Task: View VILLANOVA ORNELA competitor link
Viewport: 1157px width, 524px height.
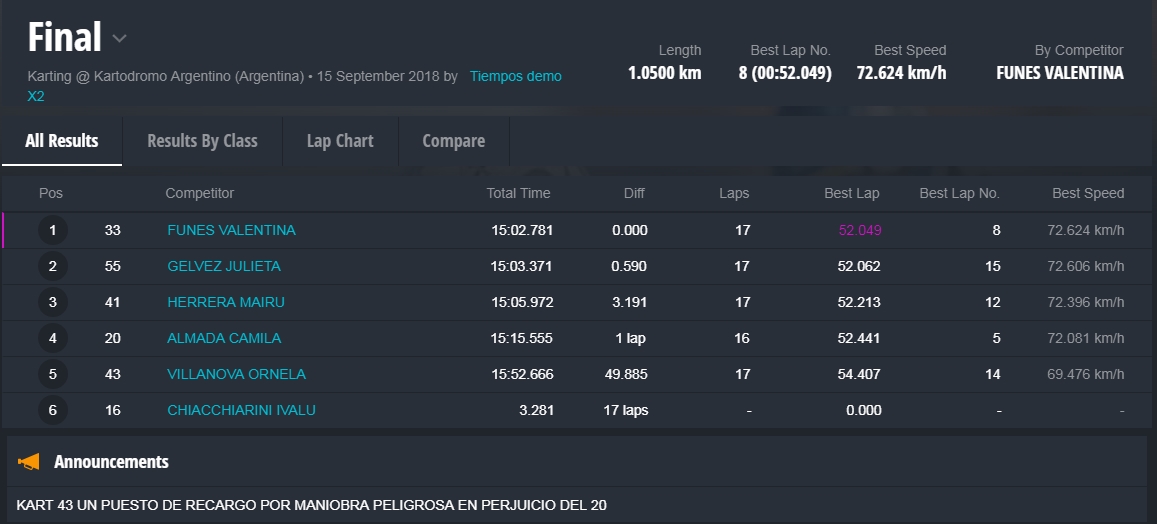Action: point(236,374)
